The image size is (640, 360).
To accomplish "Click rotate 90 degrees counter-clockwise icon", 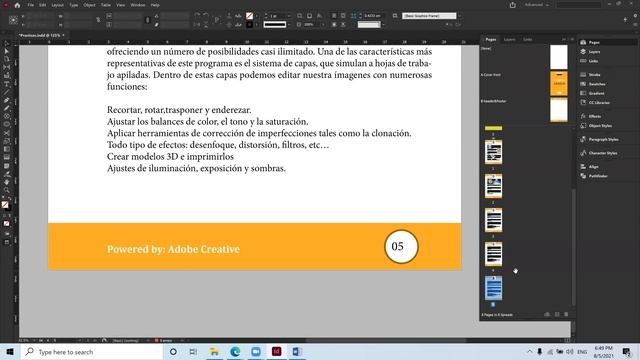I will pyautogui.click(x=206, y=16).
